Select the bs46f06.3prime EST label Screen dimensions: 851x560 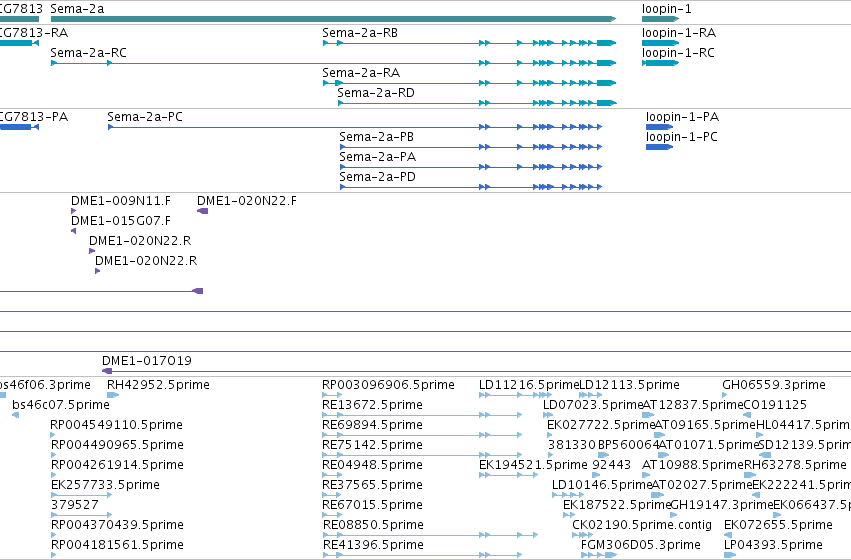[x=45, y=385]
